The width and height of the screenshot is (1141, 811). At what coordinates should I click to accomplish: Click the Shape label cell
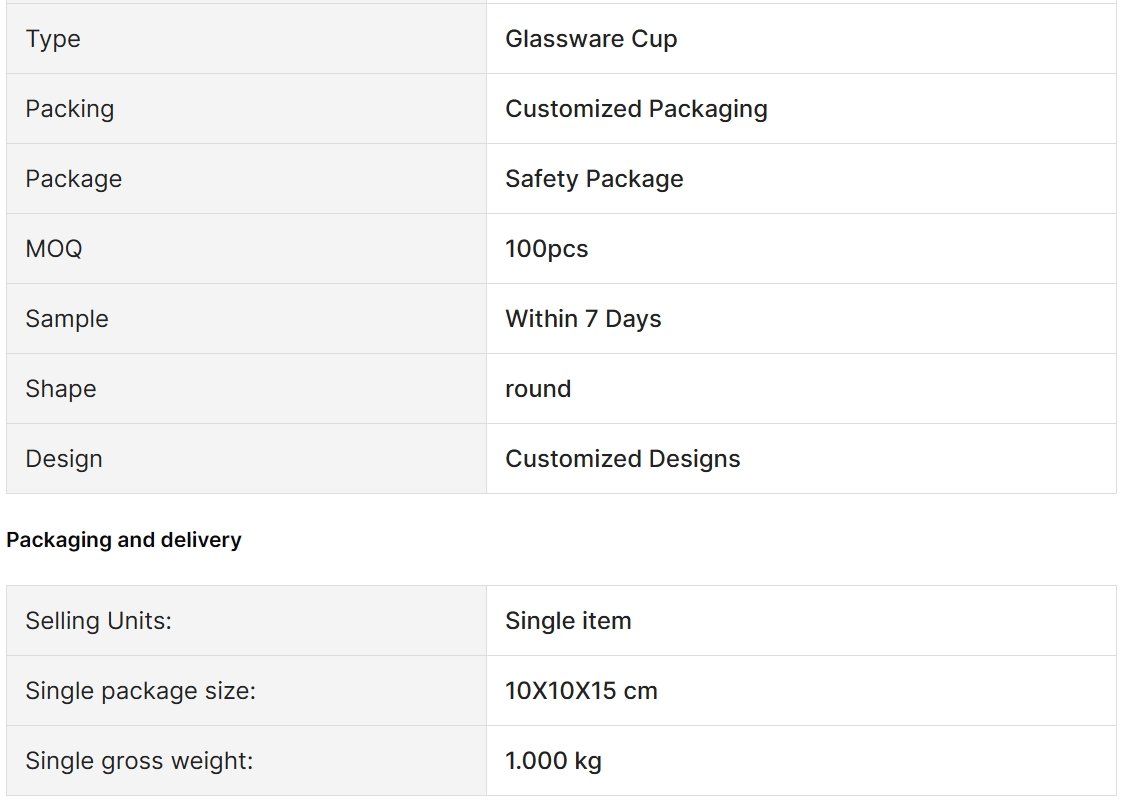pos(246,388)
